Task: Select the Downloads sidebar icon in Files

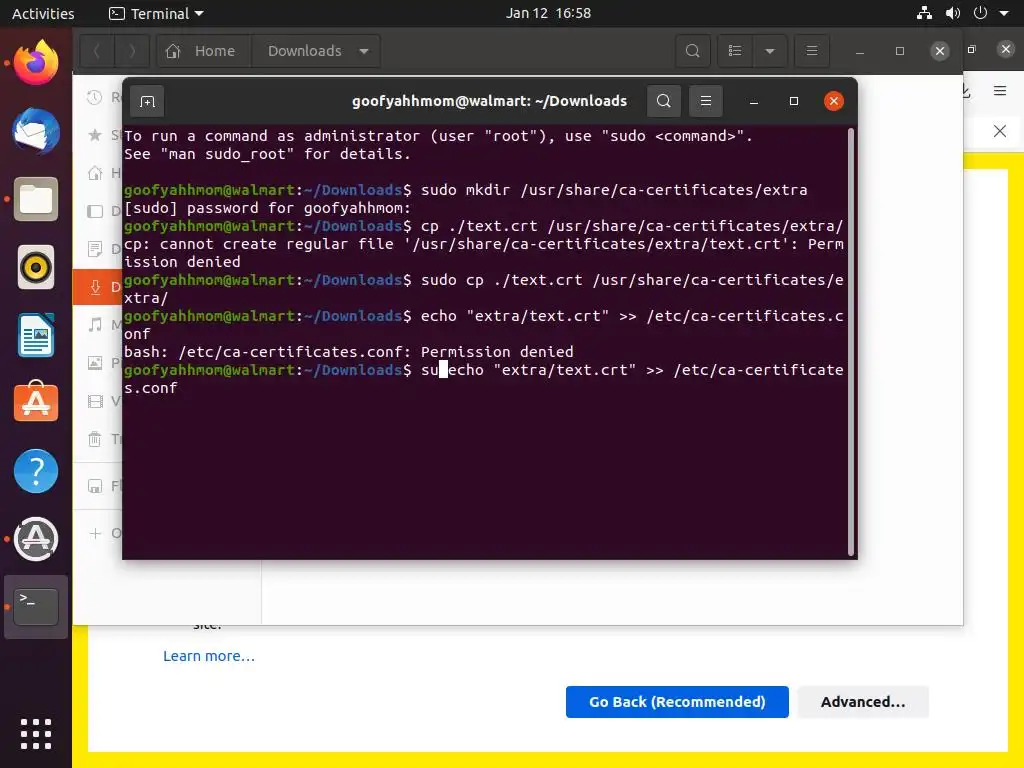Action: pos(95,287)
